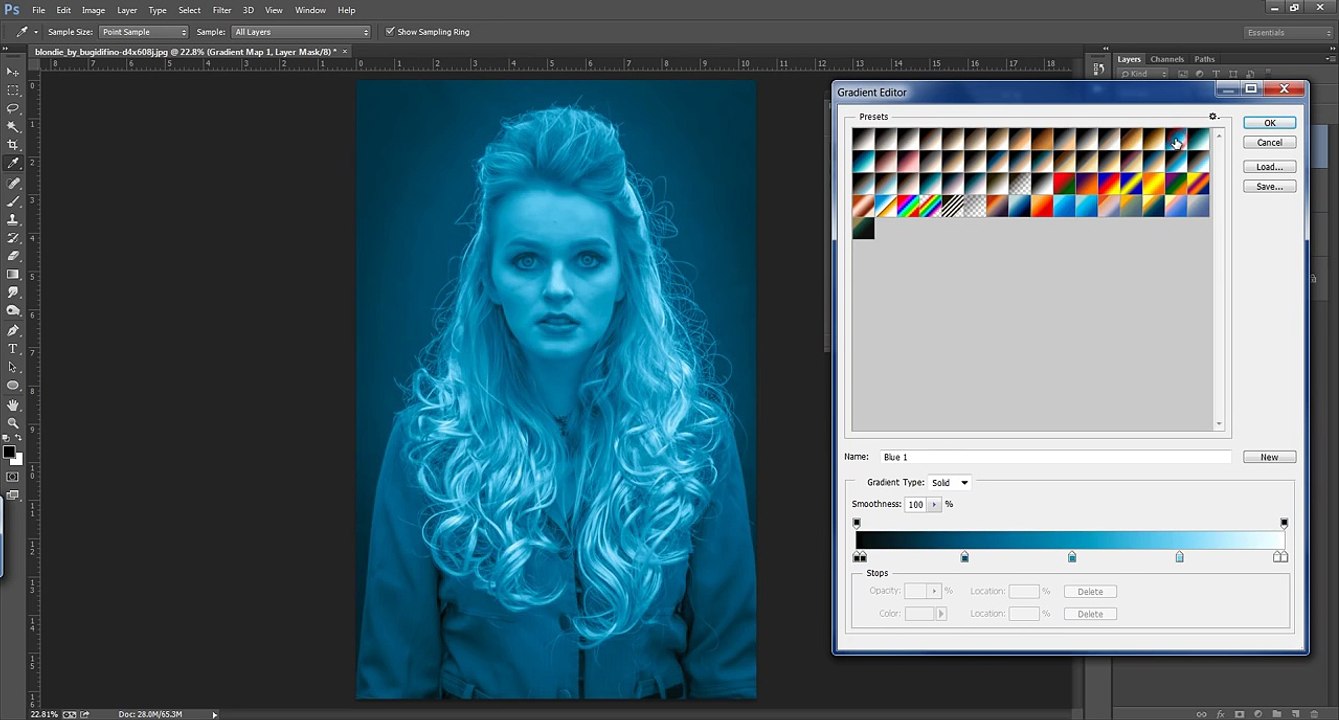Screen dimensions: 1339x720
Task: Open the Gradient Type dropdown
Action: 950,483
